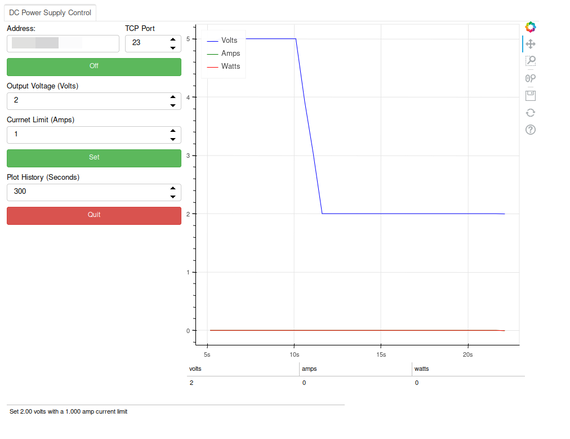Select the Pan tool
The height and width of the screenshot is (439, 570).
530,44
